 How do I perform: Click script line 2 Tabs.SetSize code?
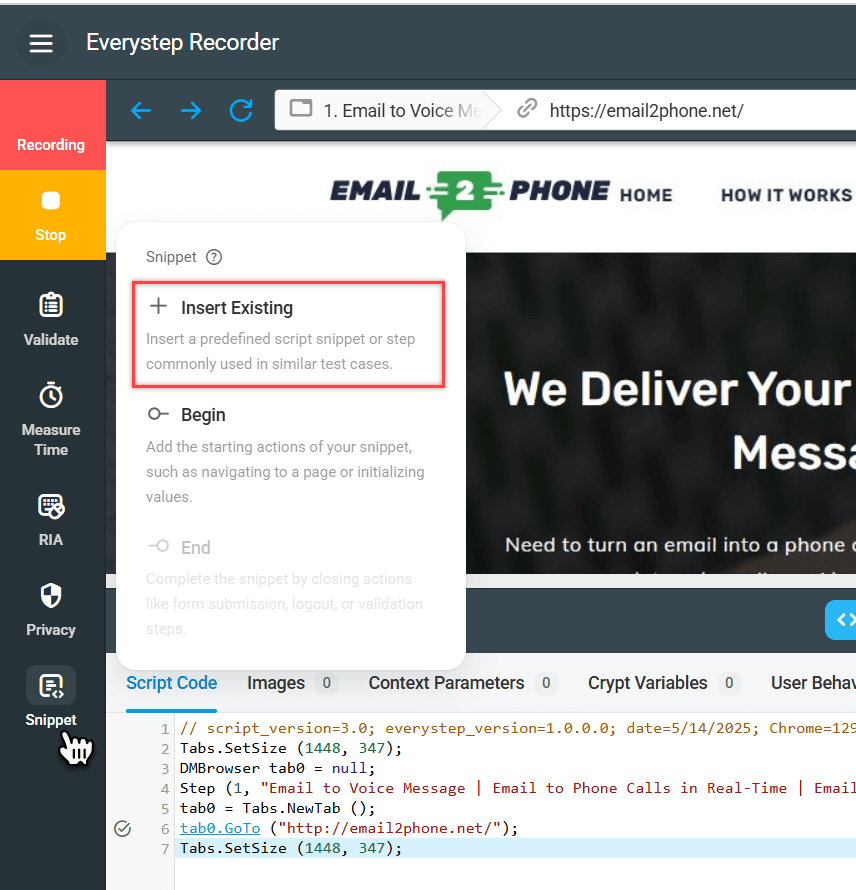[x=291, y=748]
